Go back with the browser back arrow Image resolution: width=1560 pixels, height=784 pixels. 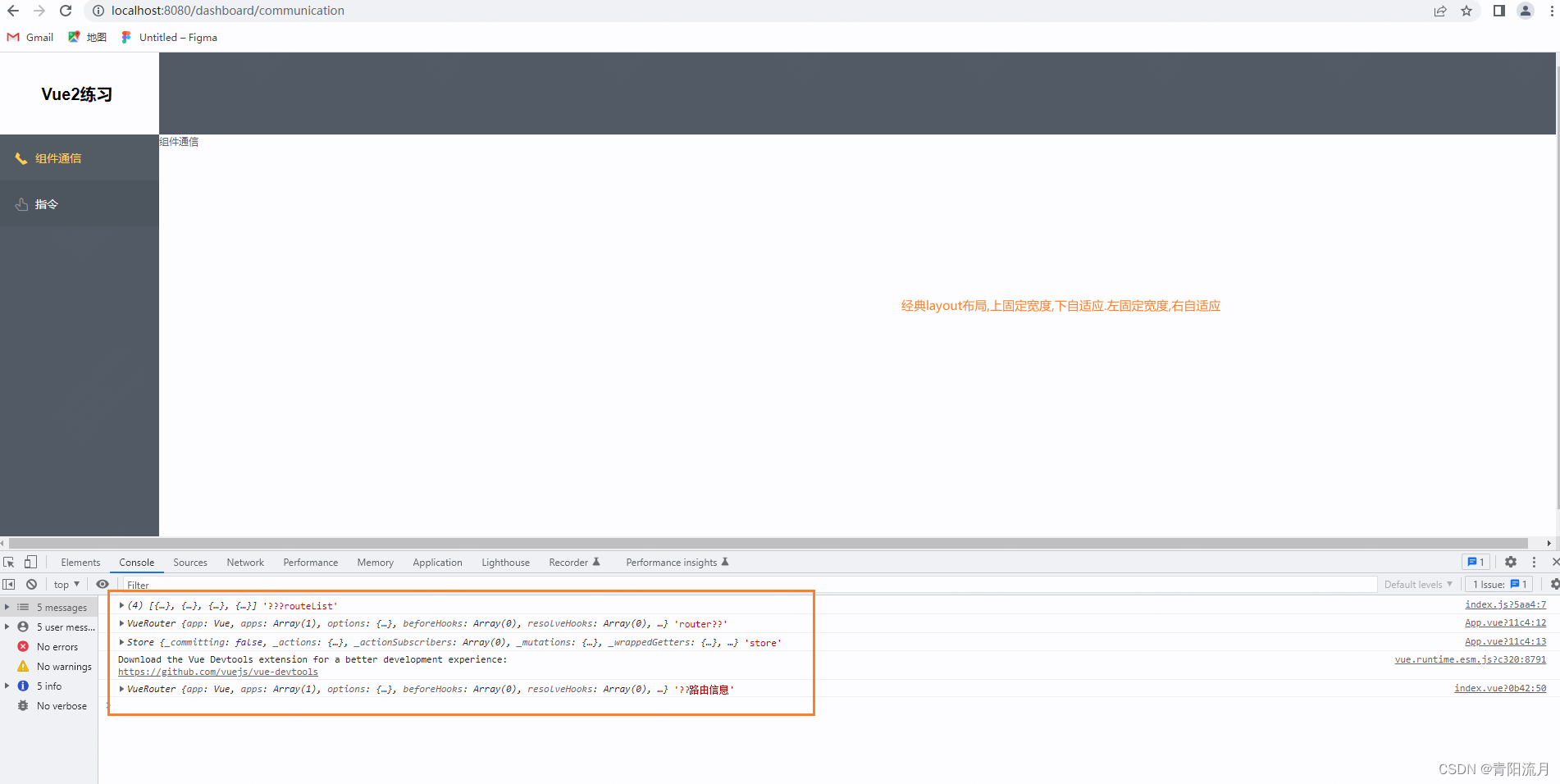(13, 11)
